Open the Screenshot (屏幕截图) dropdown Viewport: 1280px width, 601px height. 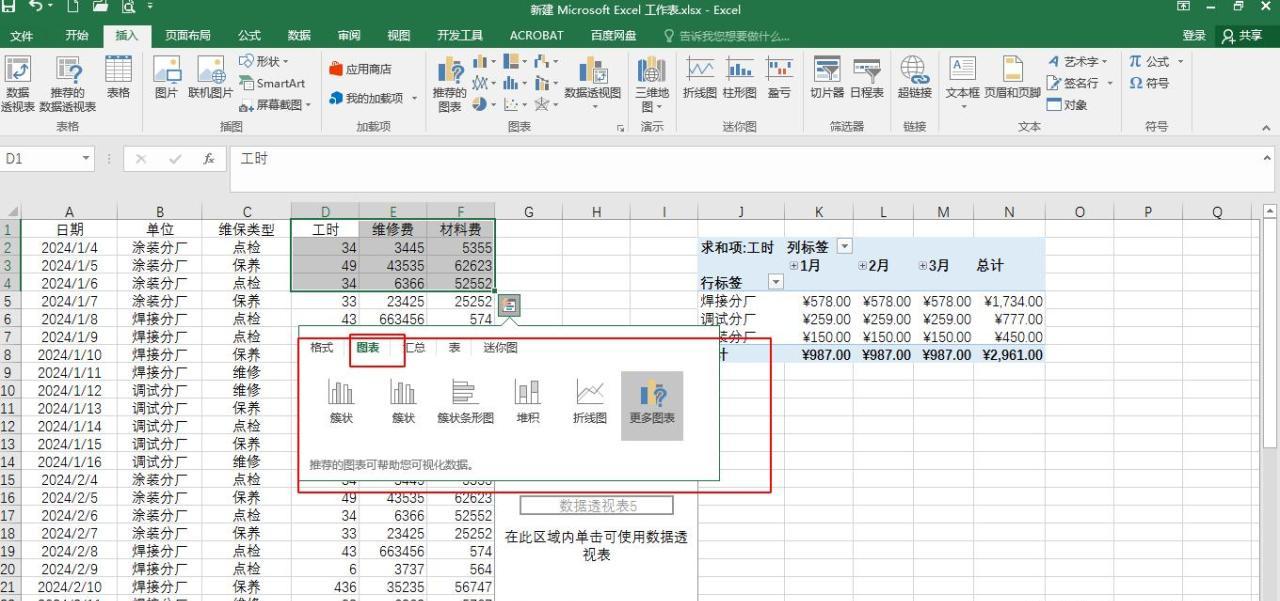275,104
